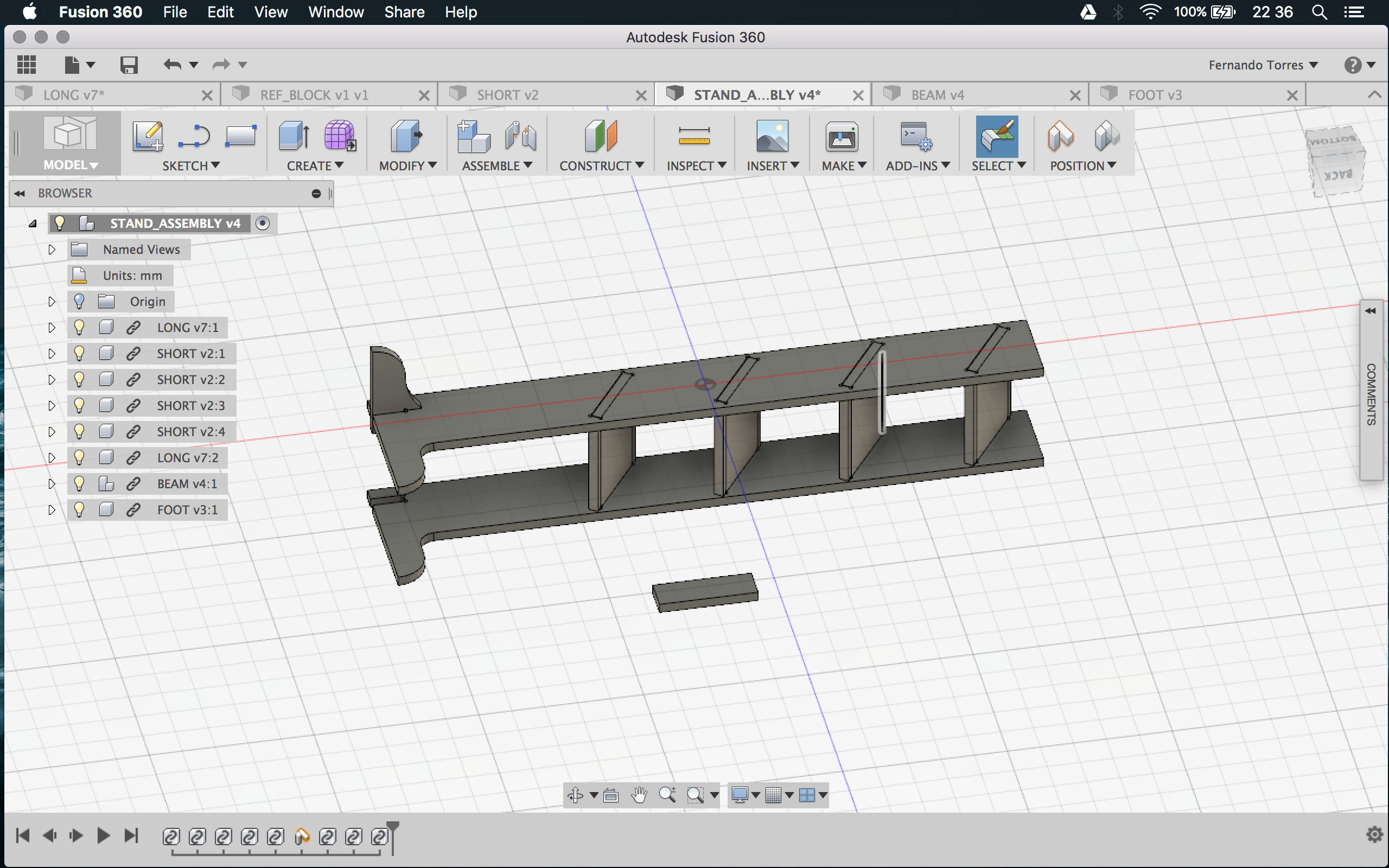Click the Pan hand icon
This screenshot has height=868, width=1389.
[x=639, y=795]
